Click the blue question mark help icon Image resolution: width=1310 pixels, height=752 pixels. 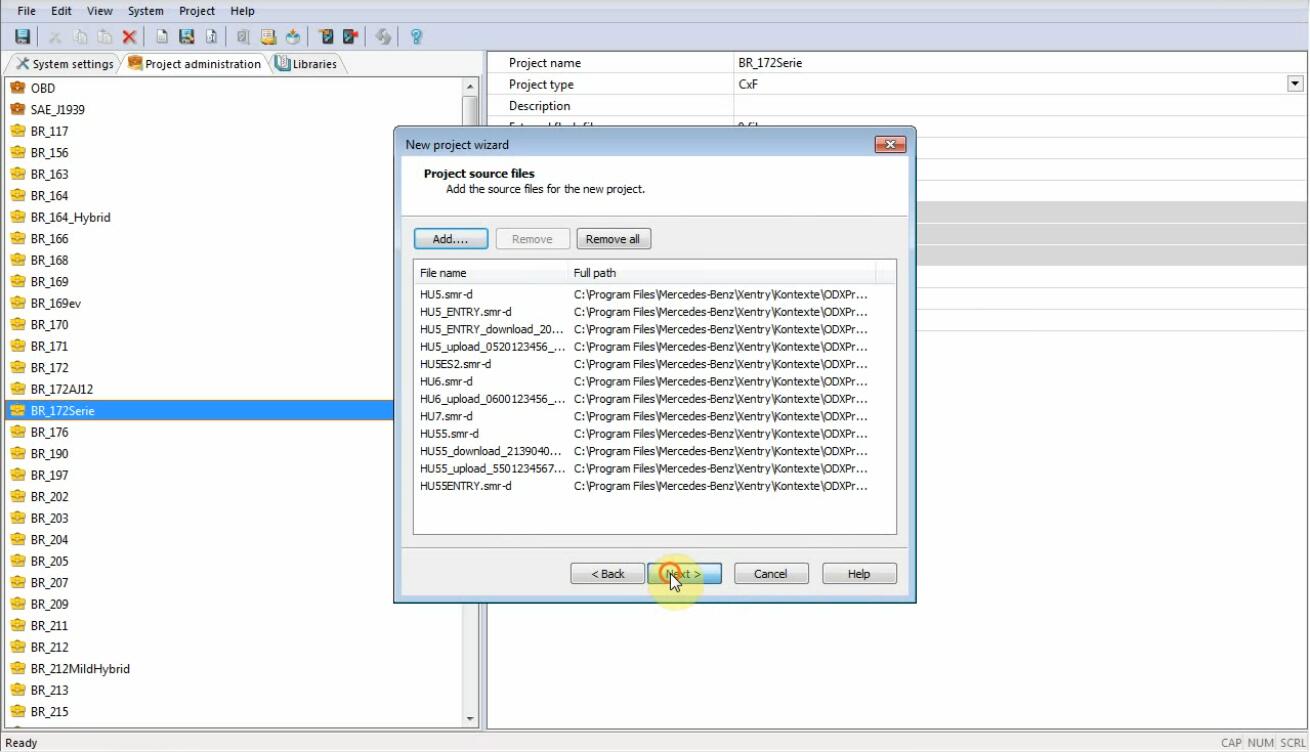click(x=416, y=37)
